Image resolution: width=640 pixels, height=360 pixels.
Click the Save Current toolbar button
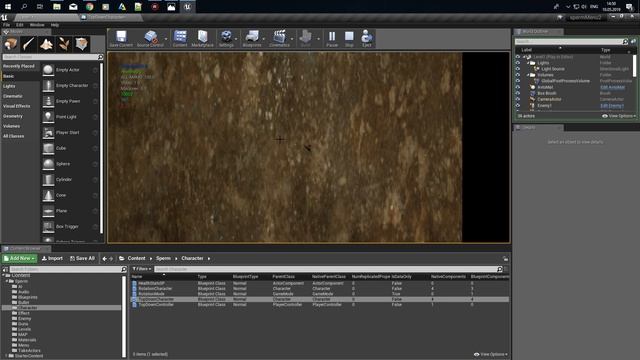121,39
